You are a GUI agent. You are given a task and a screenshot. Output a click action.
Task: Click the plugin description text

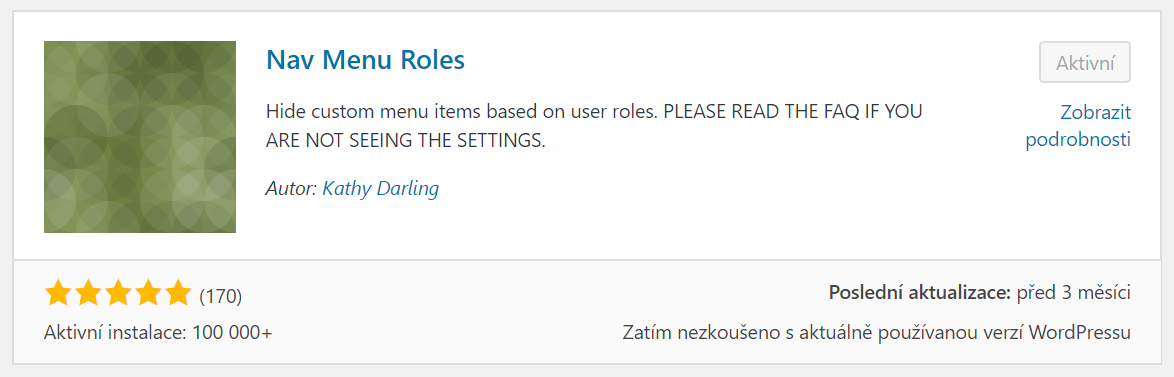pos(594,126)
